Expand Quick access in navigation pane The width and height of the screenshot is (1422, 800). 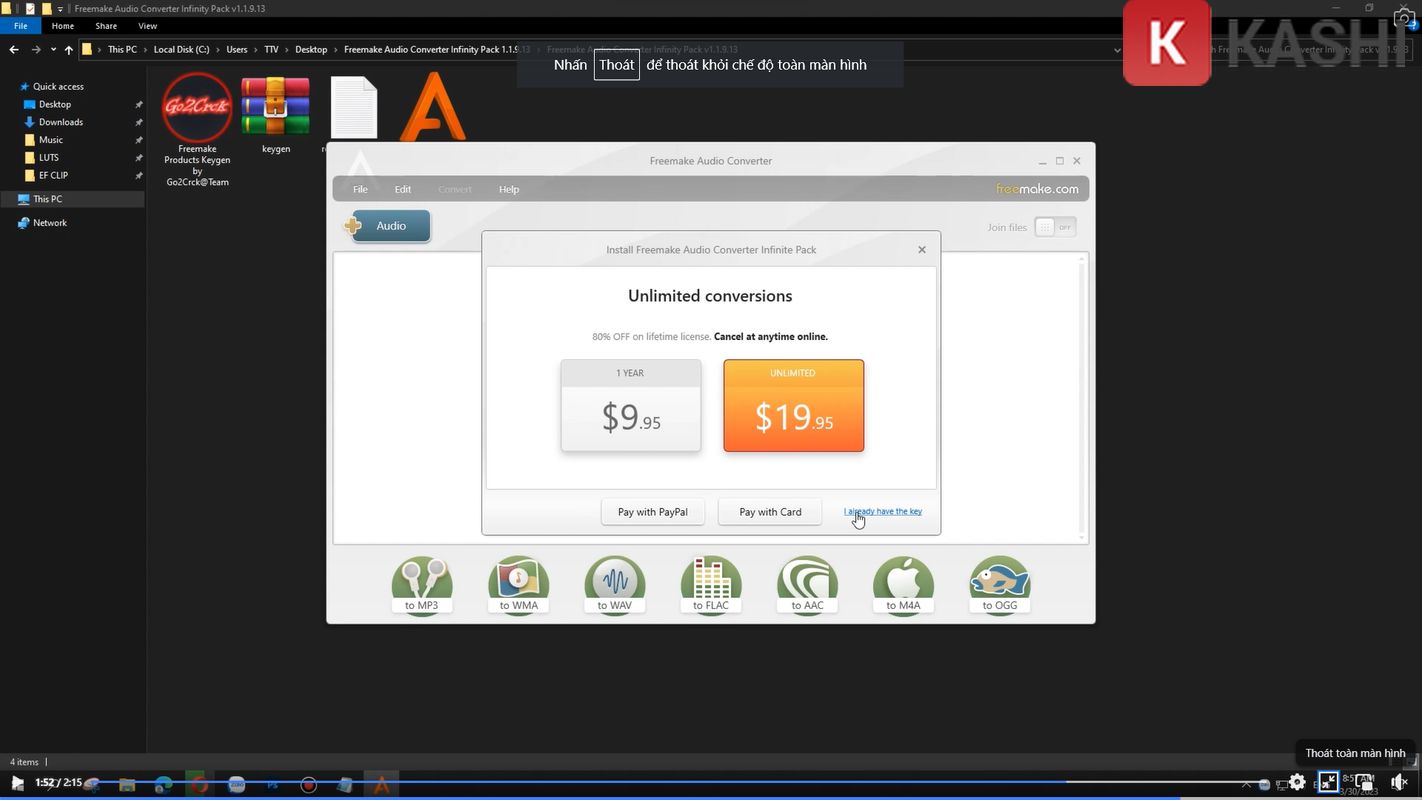[10, 87]
